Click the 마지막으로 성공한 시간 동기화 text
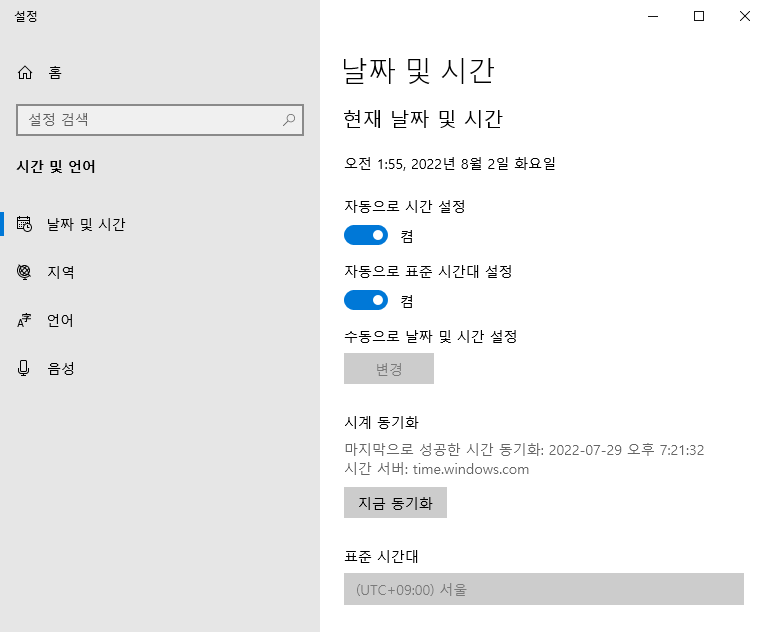The height and width of the screenshot is (632, 768). coord(444,449)
